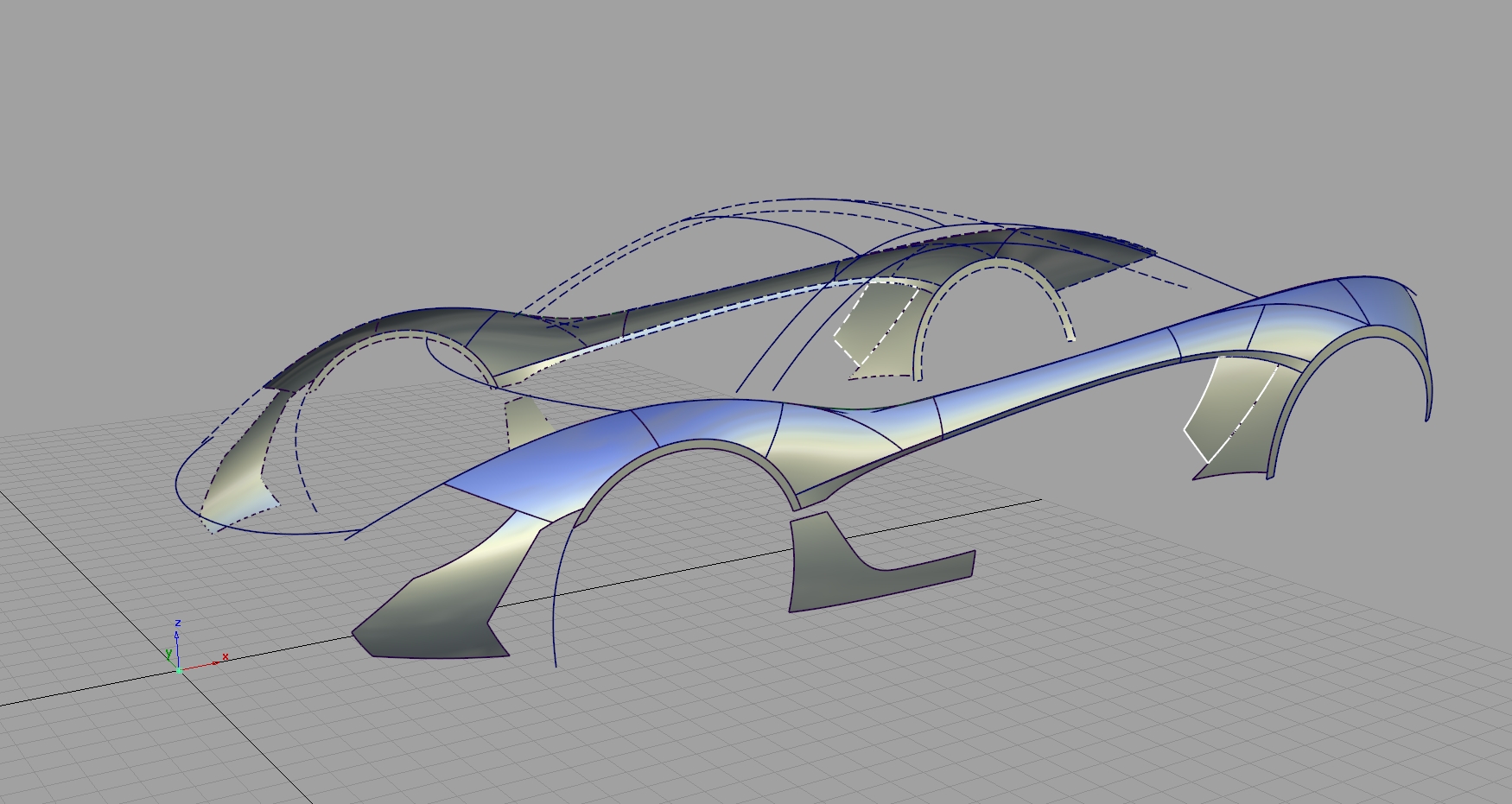Click the Z axis label

[178, 623]
